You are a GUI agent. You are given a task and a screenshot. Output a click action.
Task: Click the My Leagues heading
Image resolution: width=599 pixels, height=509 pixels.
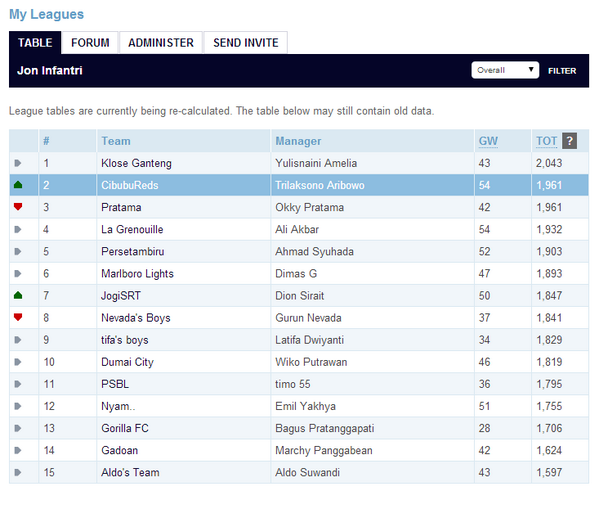(46, 14)
